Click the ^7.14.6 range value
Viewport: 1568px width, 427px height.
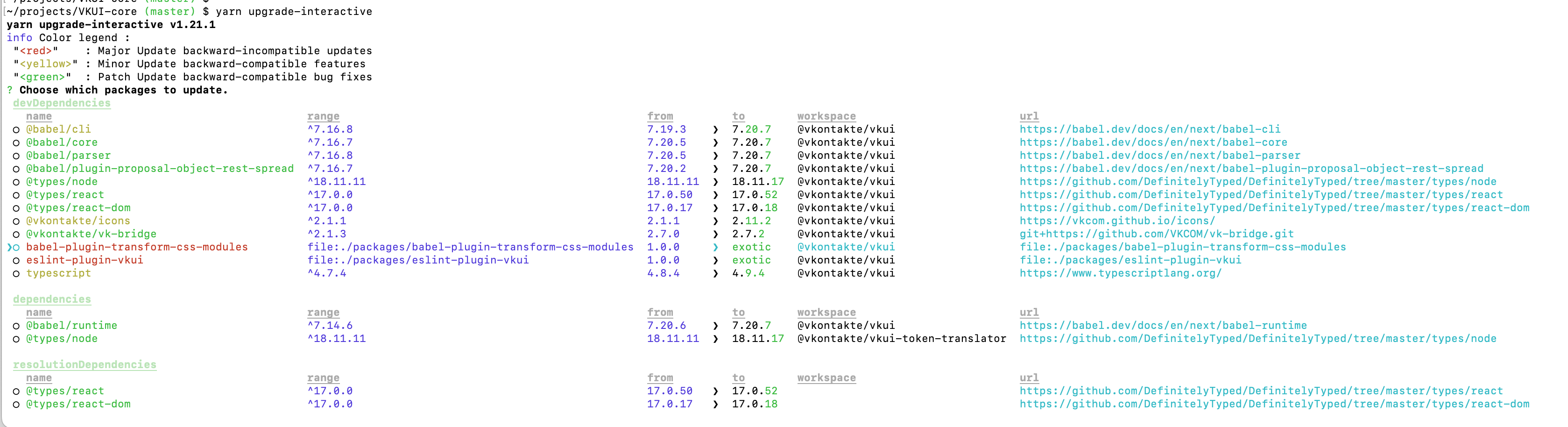point(330,325)
